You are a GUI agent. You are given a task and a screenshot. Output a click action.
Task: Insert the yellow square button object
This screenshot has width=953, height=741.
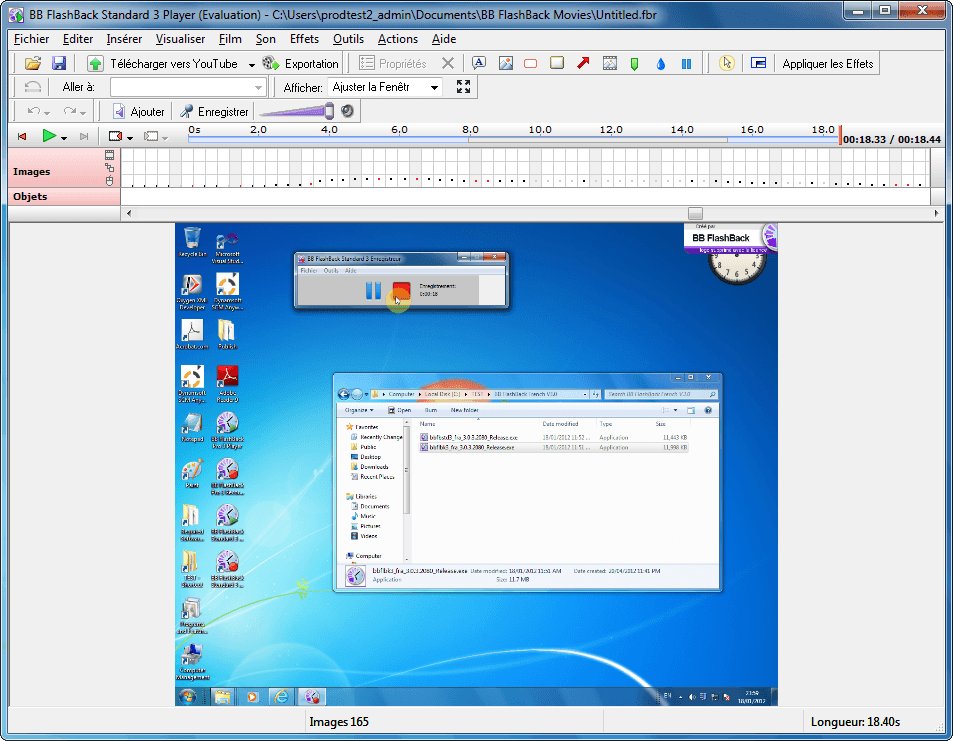[x=557, y=63]
